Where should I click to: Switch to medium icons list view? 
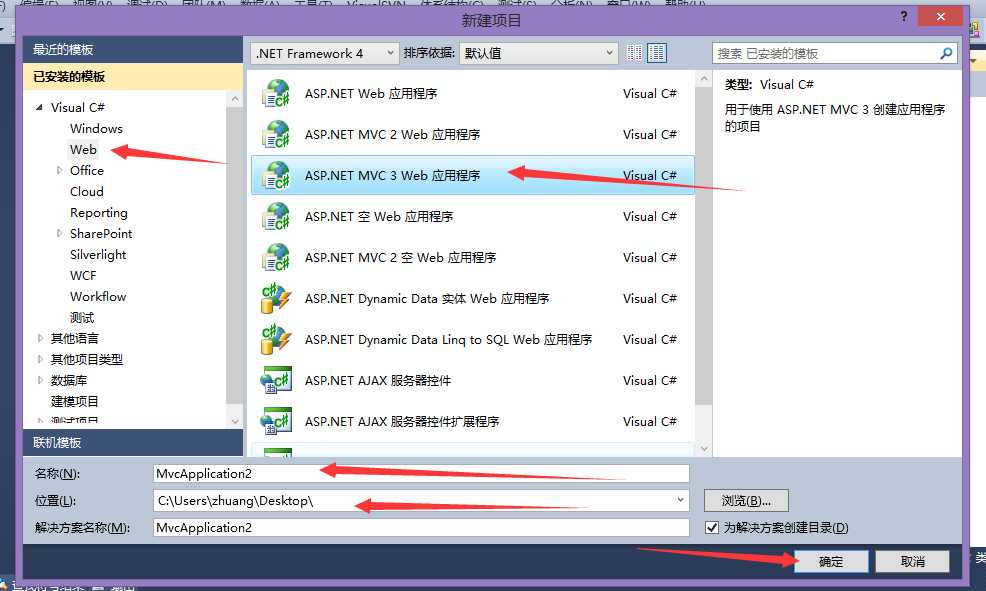(x=657, y=53)
